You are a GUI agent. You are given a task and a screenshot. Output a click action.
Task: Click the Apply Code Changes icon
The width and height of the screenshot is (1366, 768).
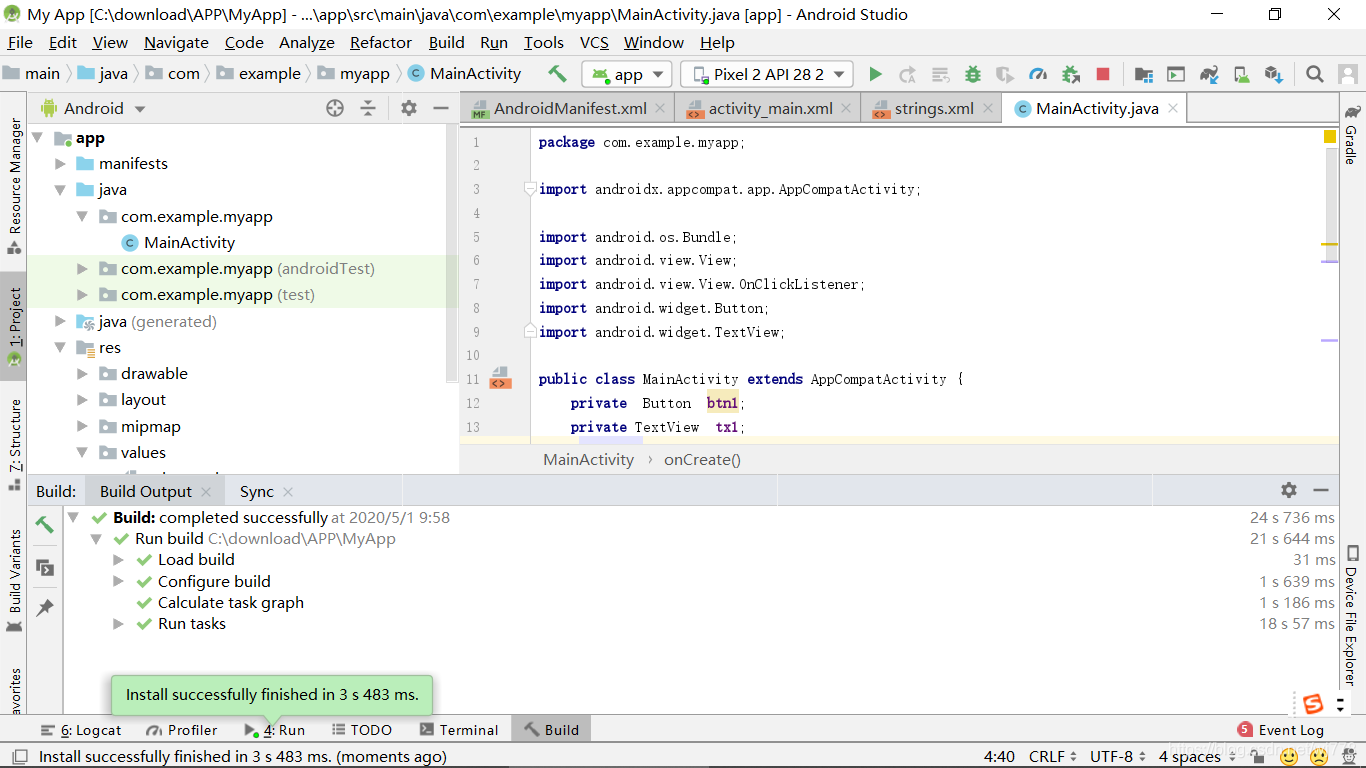coord(940,74)
